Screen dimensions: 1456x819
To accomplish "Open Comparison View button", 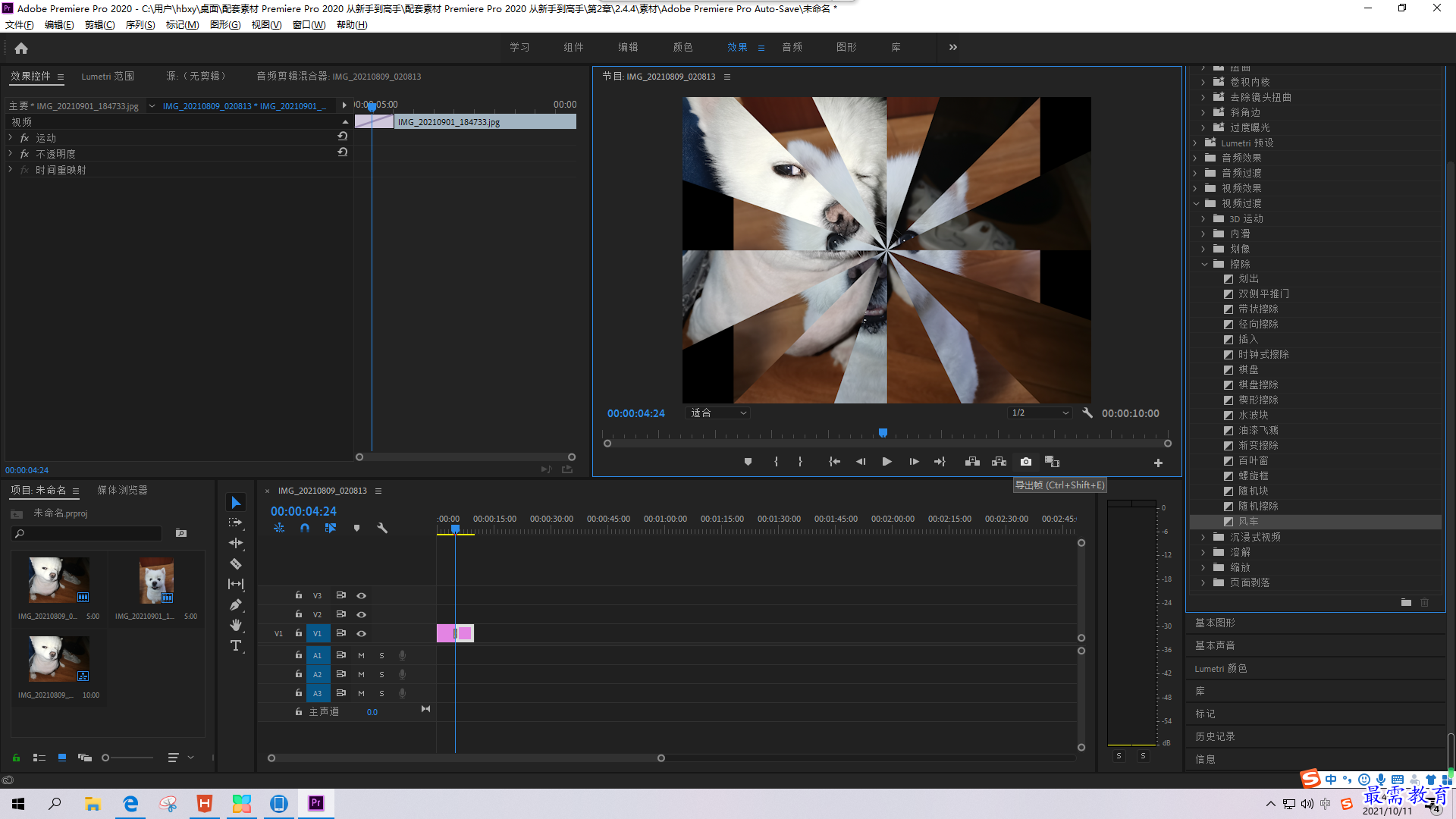I will [x=1052, y=462].
